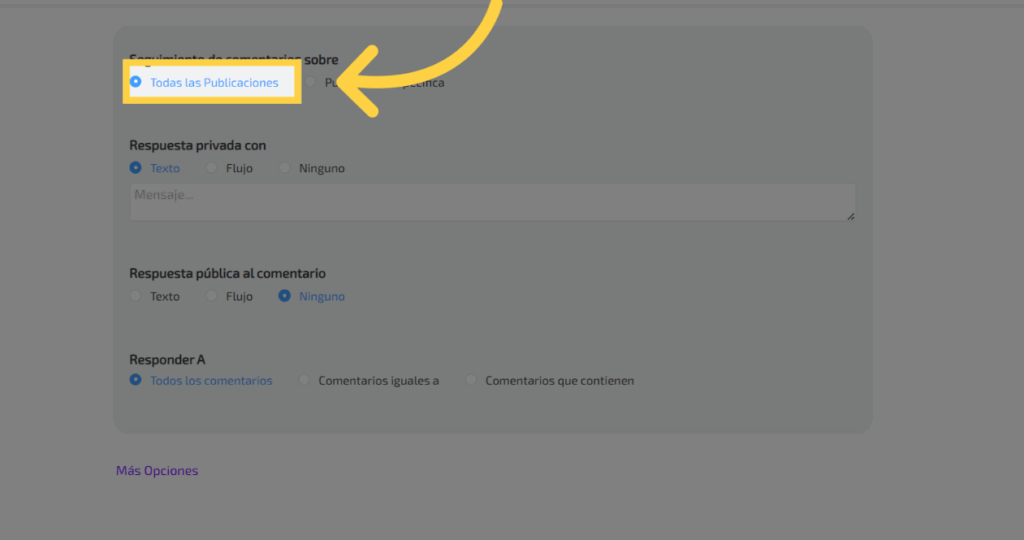The image size is (1024, 540).
Task: Click the 'Todas las Publicaciones' label text
Action: [x=214, y=83]
